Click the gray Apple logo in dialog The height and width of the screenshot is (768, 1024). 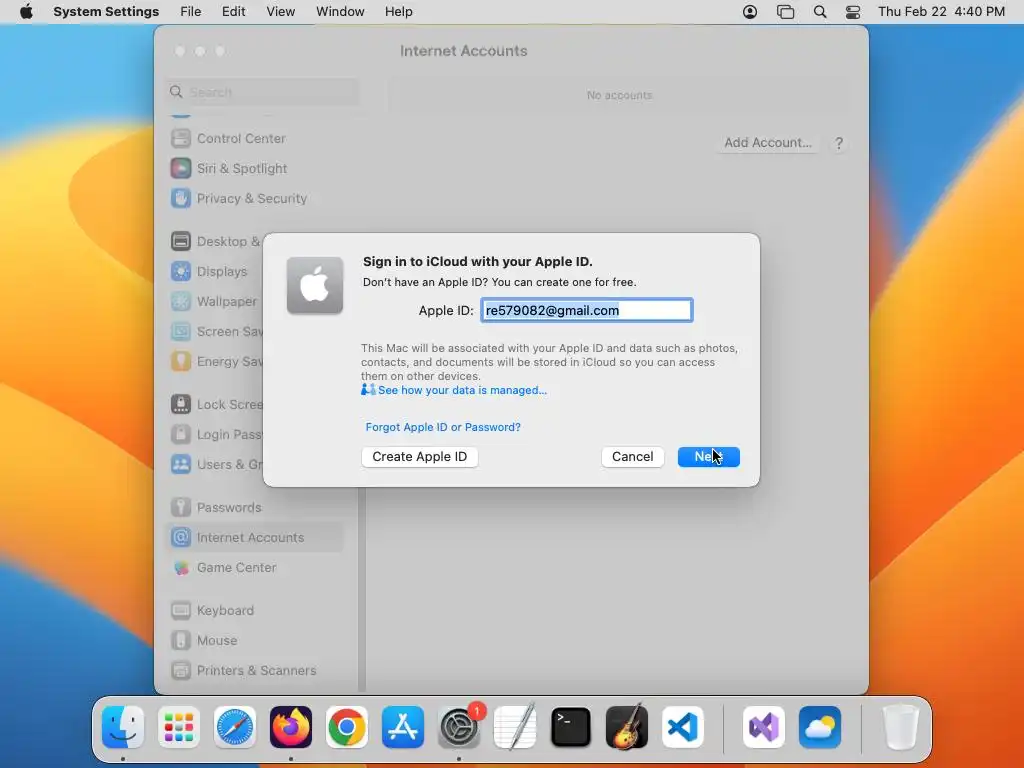pyautogui.click(x=315, y=285)
